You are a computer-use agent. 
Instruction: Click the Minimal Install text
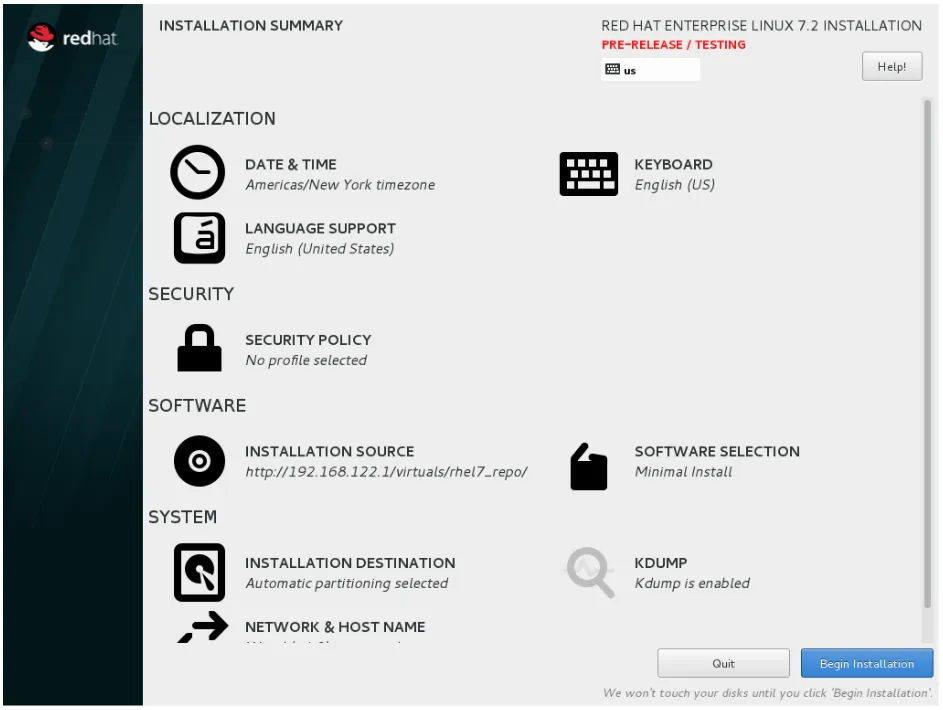tap(683, 472)
